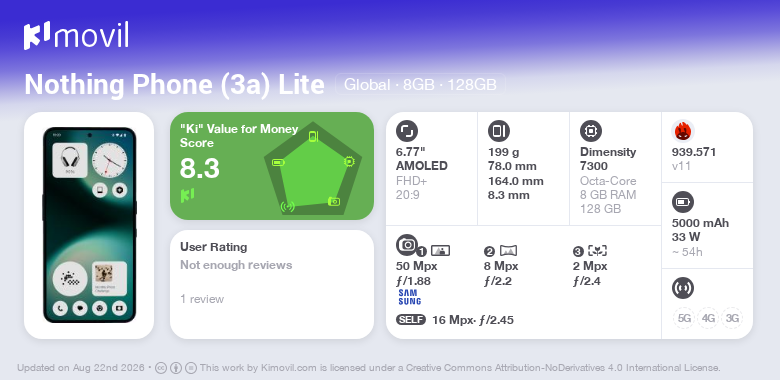Viewport: 780px width, 380px height.
Task: Click the phone dimensions icon
Action: pos(498,131)
